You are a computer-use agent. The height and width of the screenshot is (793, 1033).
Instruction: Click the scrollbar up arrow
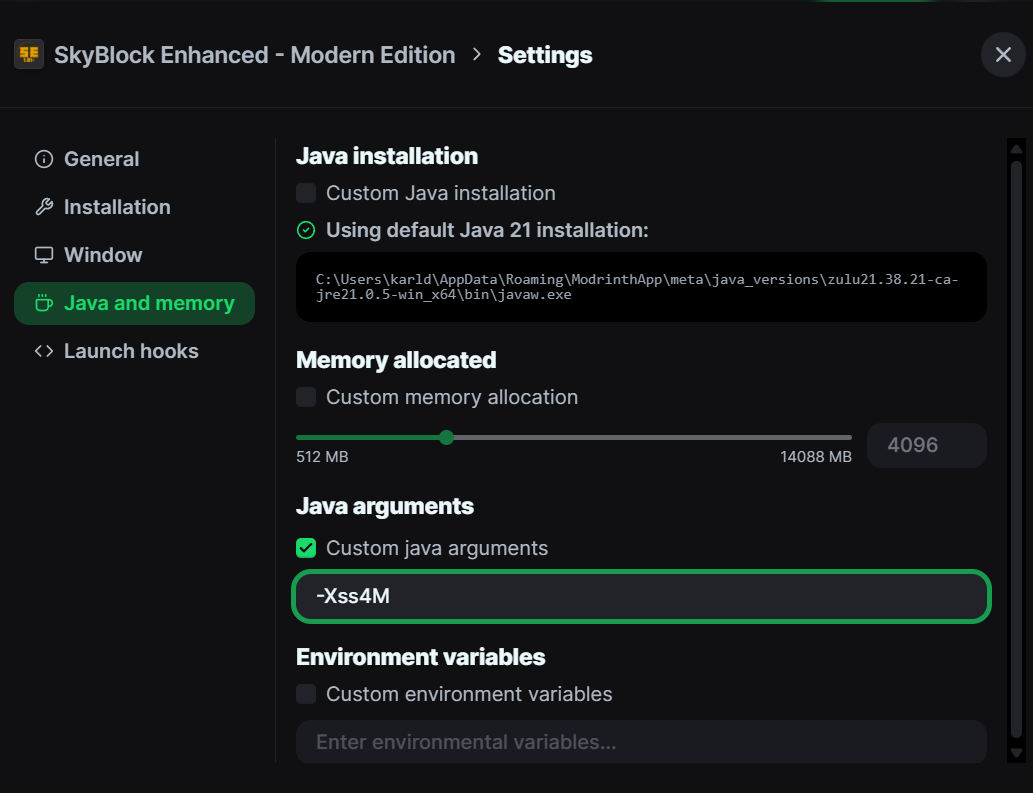click(x=1017, y=148)
